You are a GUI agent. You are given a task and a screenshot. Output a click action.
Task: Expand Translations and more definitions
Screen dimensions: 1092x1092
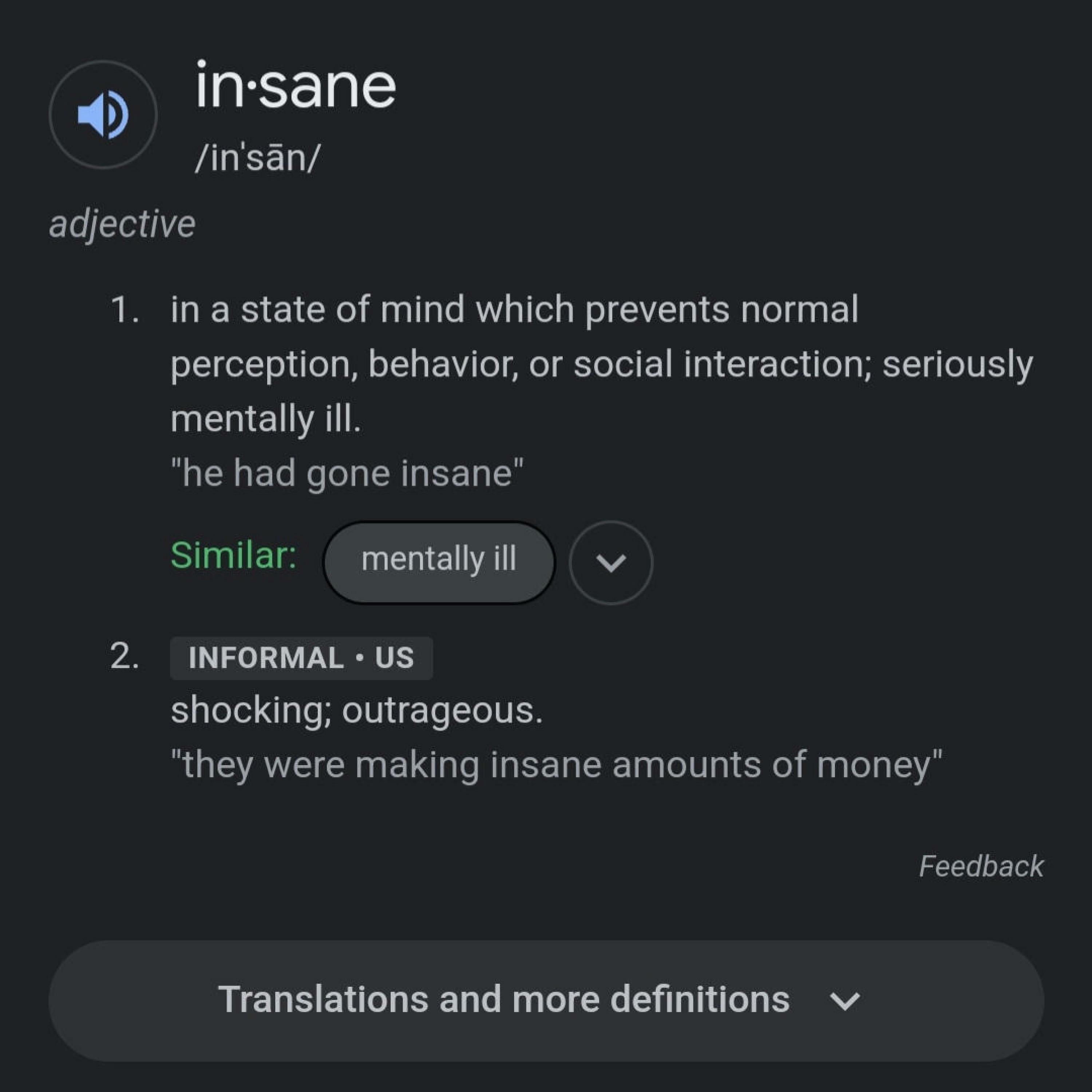(x=546, y=1000)
